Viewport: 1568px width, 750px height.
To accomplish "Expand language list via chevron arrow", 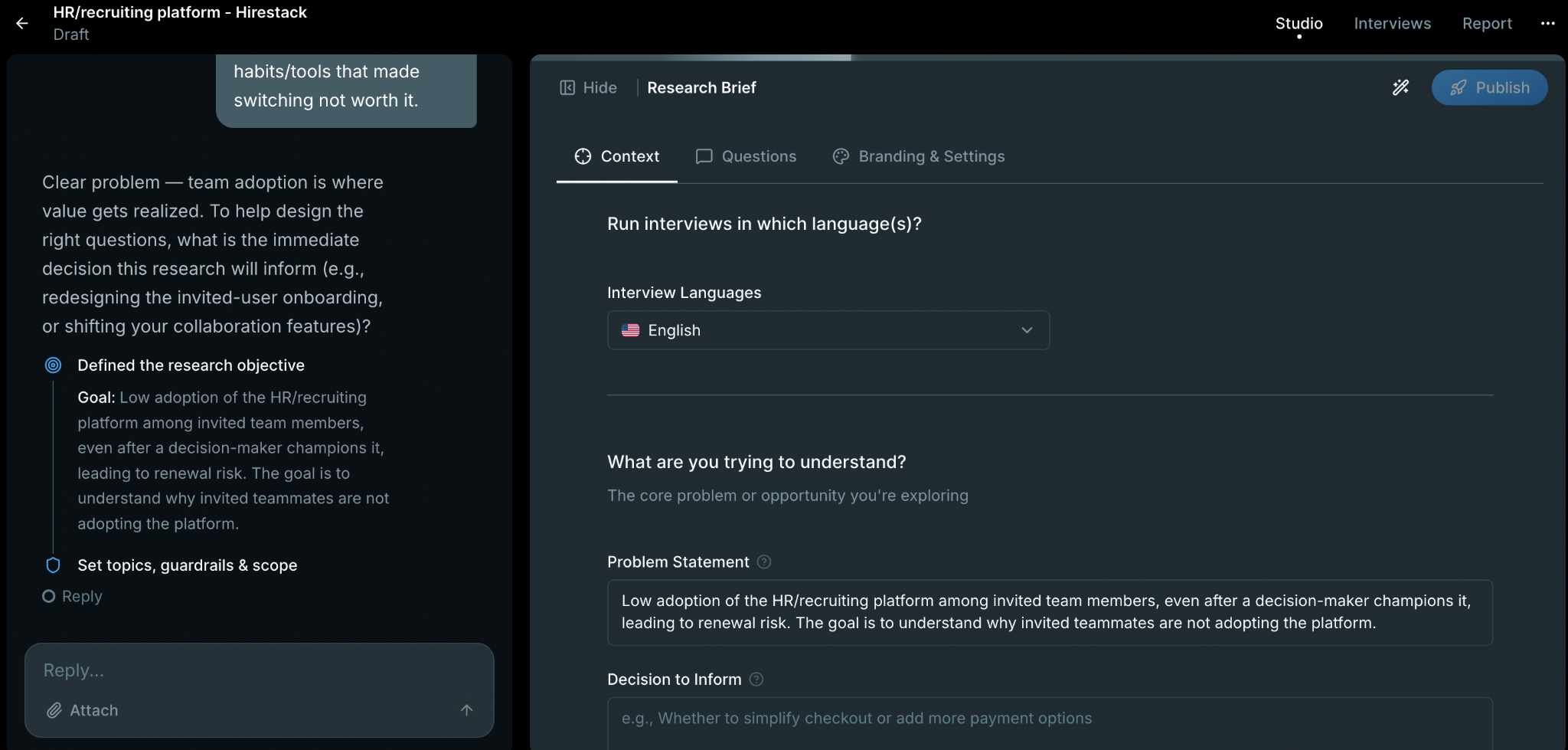I will (x=1027, y=330).
